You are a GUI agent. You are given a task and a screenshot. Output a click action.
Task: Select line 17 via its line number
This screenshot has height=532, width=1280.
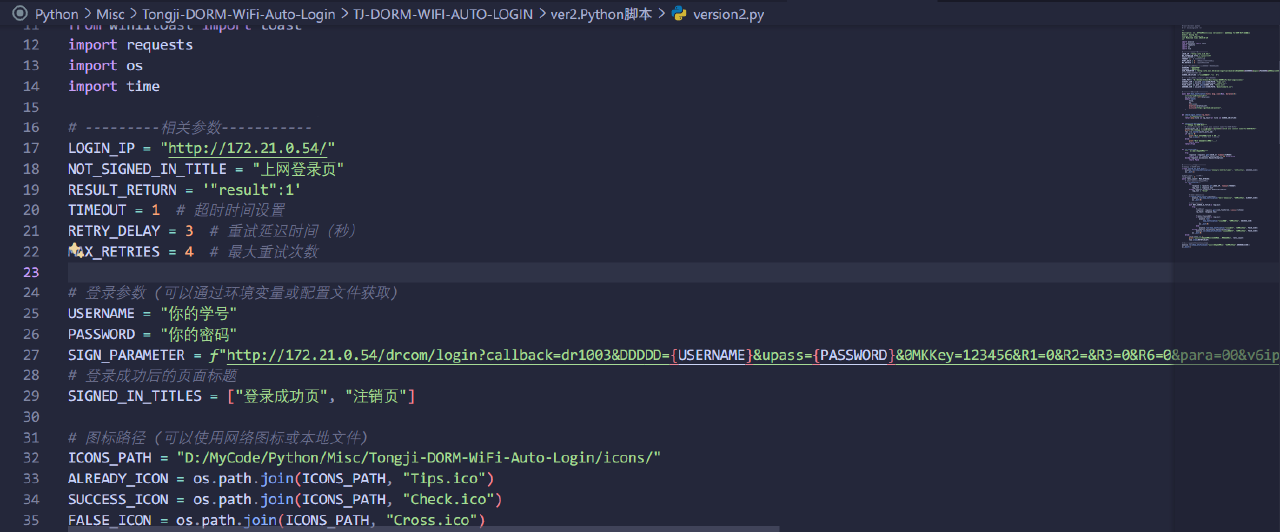pos(30,148)
